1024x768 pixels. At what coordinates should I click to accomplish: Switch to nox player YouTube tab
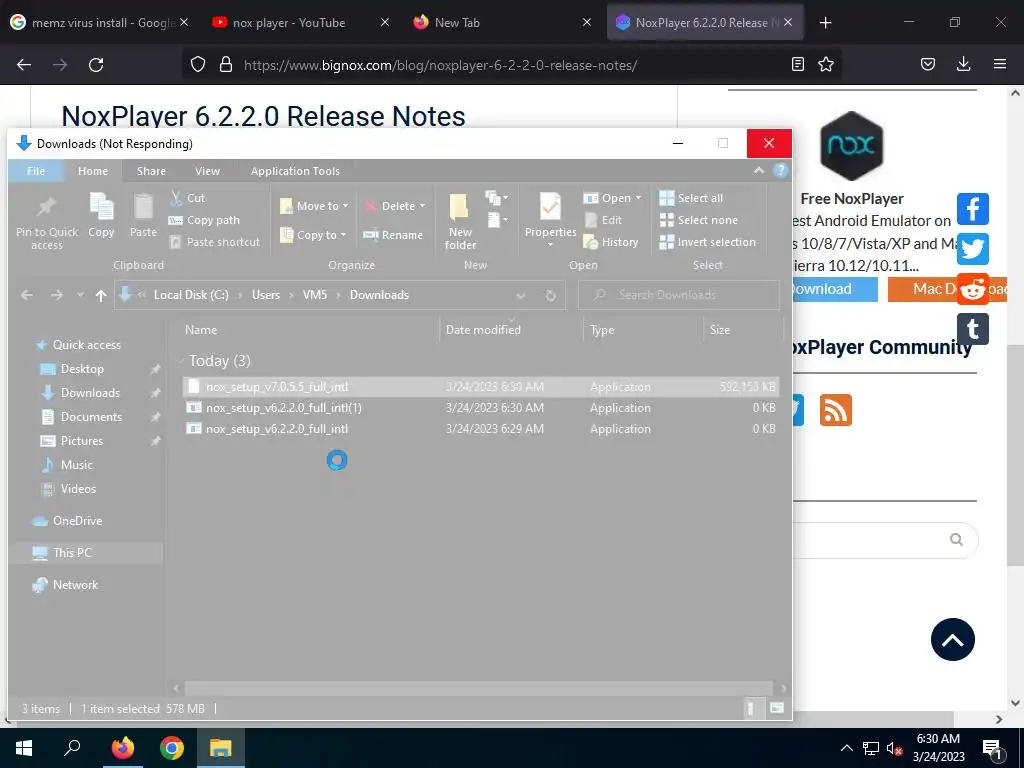pos(301,22)
